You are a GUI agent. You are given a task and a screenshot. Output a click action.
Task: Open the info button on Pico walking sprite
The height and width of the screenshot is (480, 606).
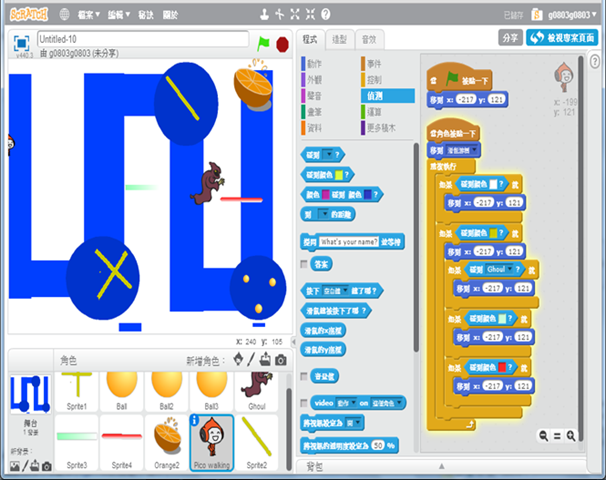(x=195, y=420)
